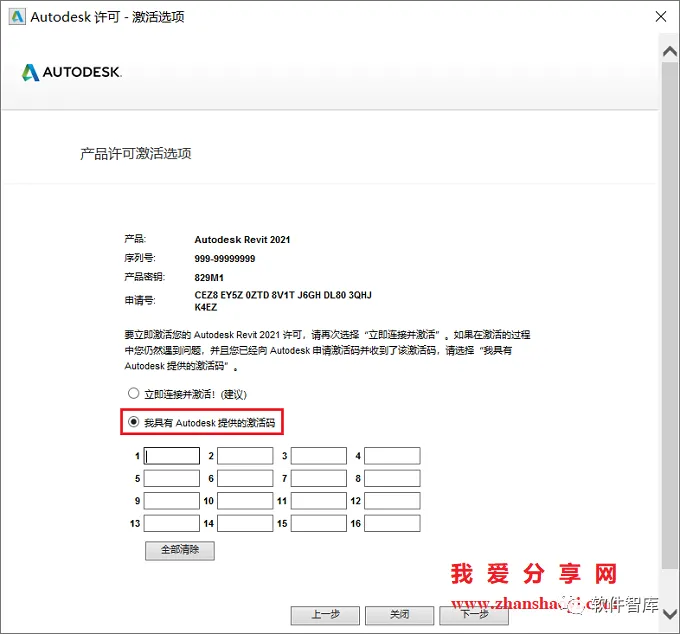The height and width of the screenshot is (634, 680).
Task: Click activation code field 9
Action: [x=172, y=501]
